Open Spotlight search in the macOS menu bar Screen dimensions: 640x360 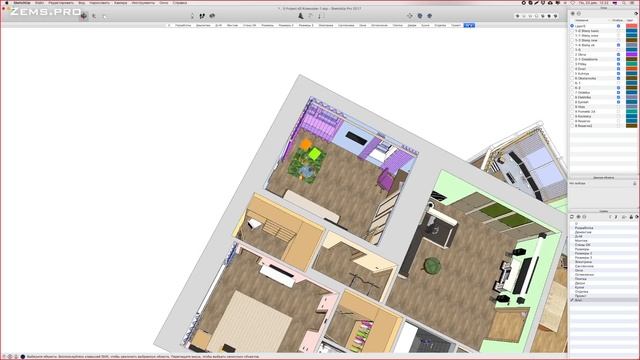coord(624,2)
